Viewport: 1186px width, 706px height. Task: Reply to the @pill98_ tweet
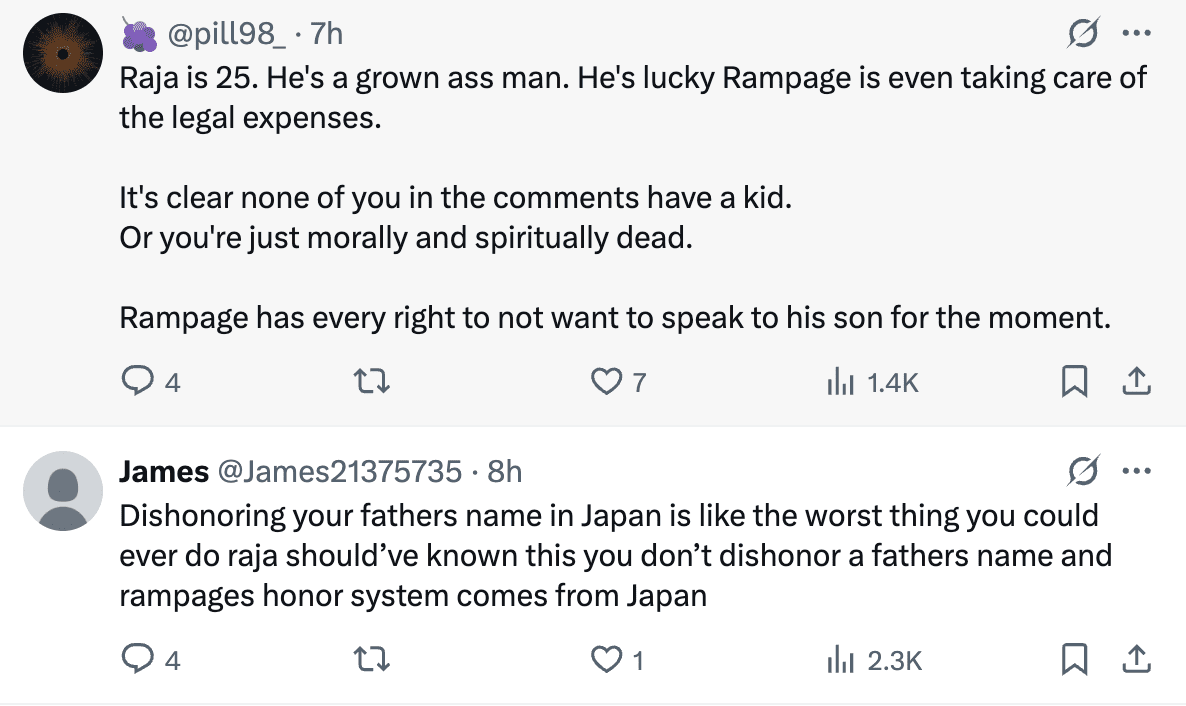point(137,381)
